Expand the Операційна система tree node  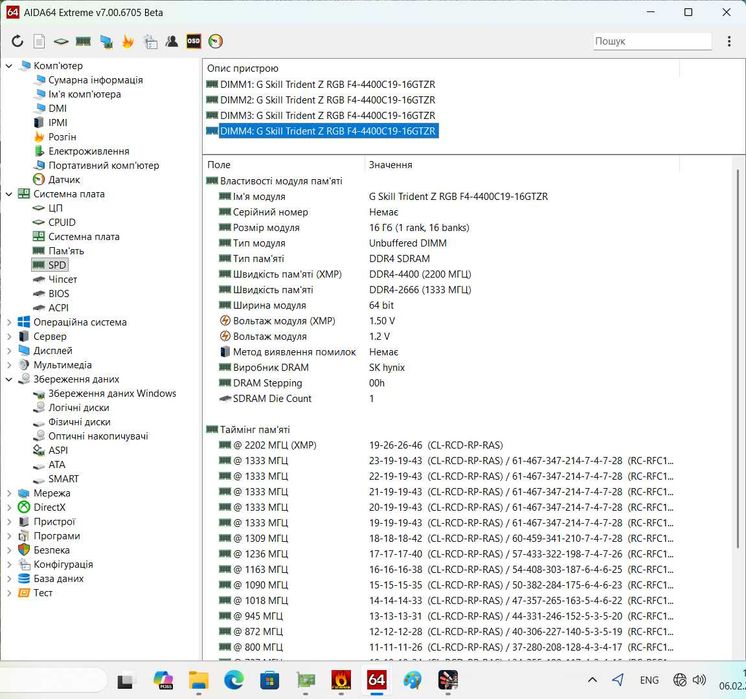tap(9, 323)
